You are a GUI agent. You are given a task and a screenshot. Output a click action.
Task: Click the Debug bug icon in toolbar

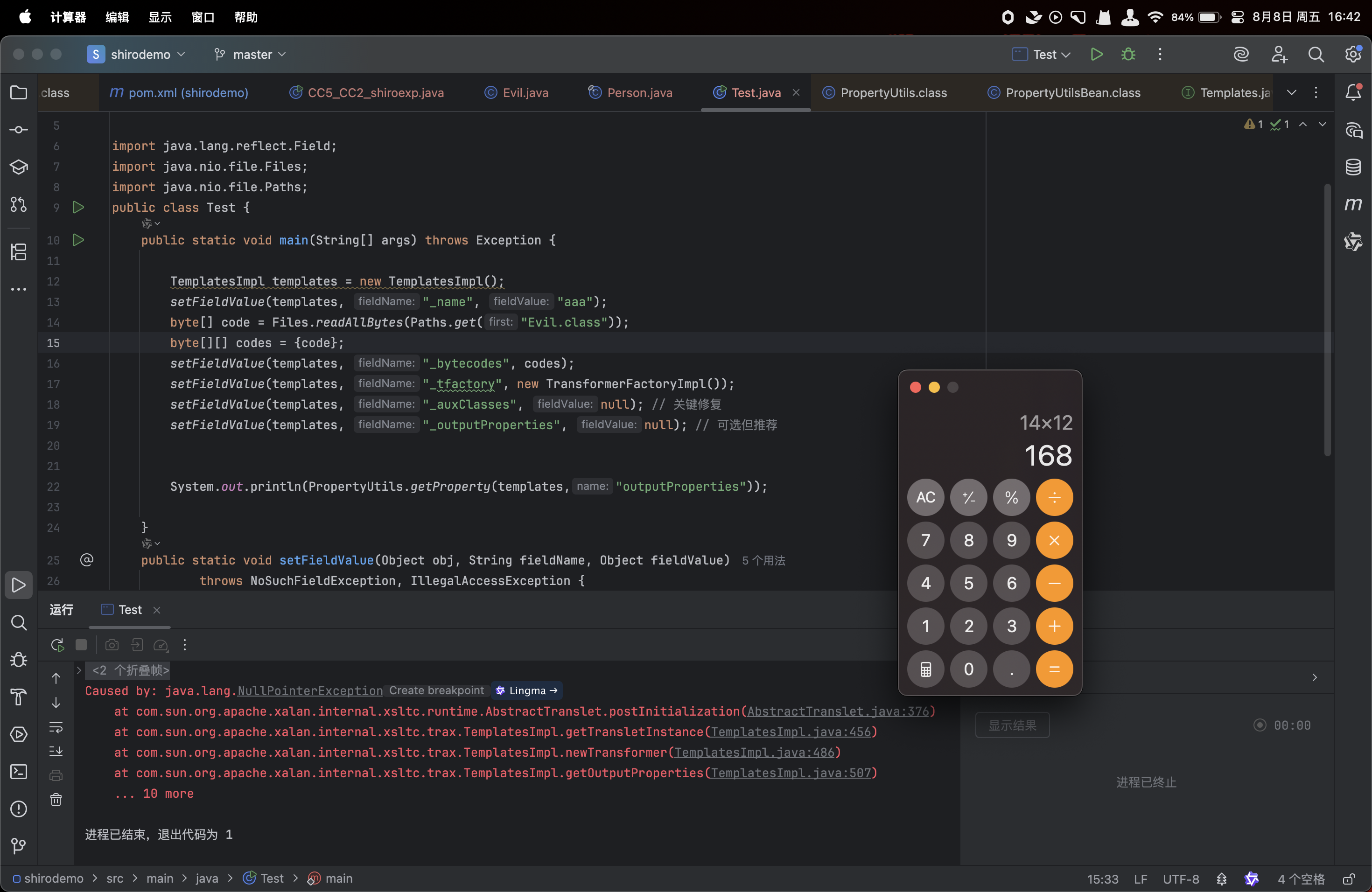(x=1128, y=54)
